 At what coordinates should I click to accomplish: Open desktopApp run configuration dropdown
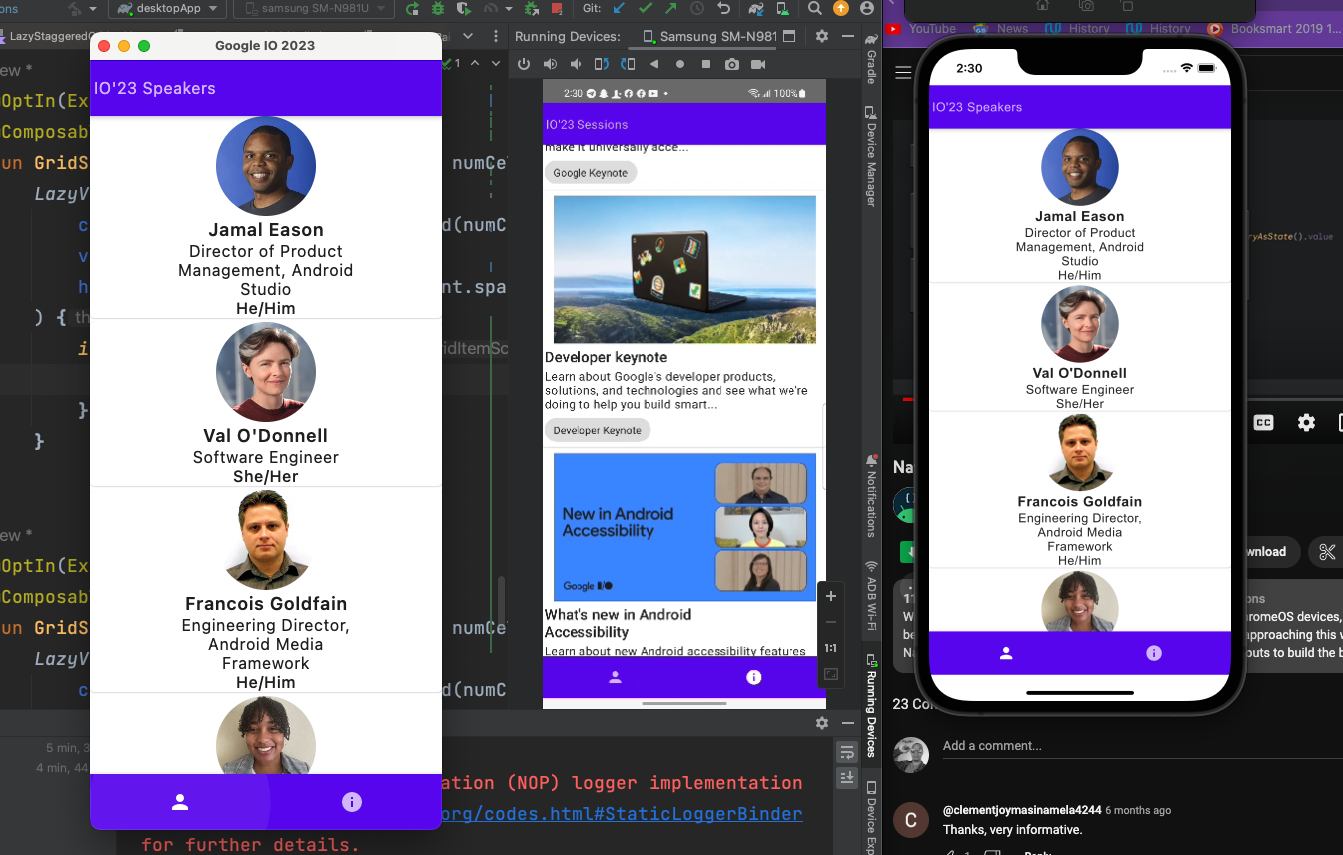[x=167, y=9]
